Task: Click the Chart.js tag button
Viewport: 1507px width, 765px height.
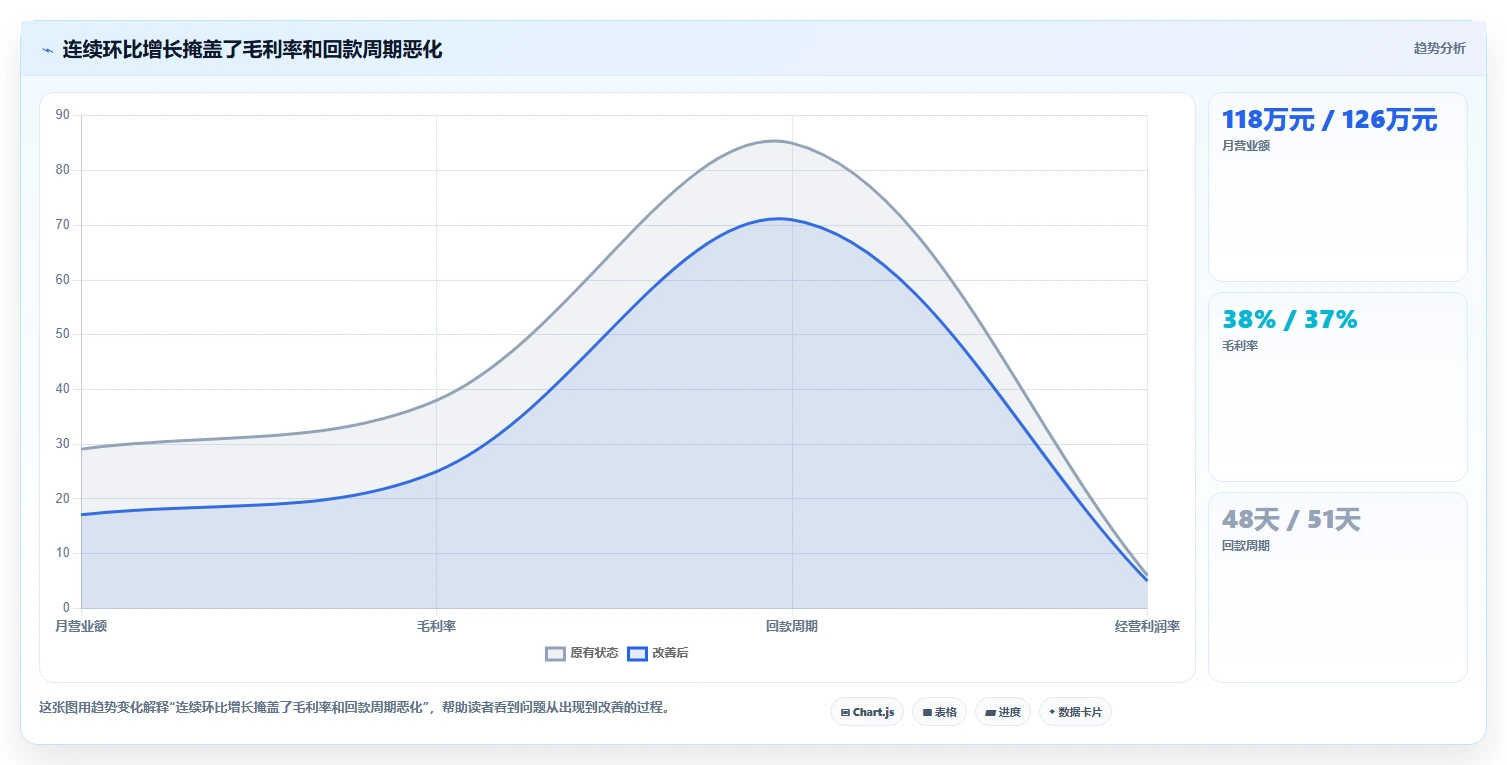Action: tap(867, 712)
